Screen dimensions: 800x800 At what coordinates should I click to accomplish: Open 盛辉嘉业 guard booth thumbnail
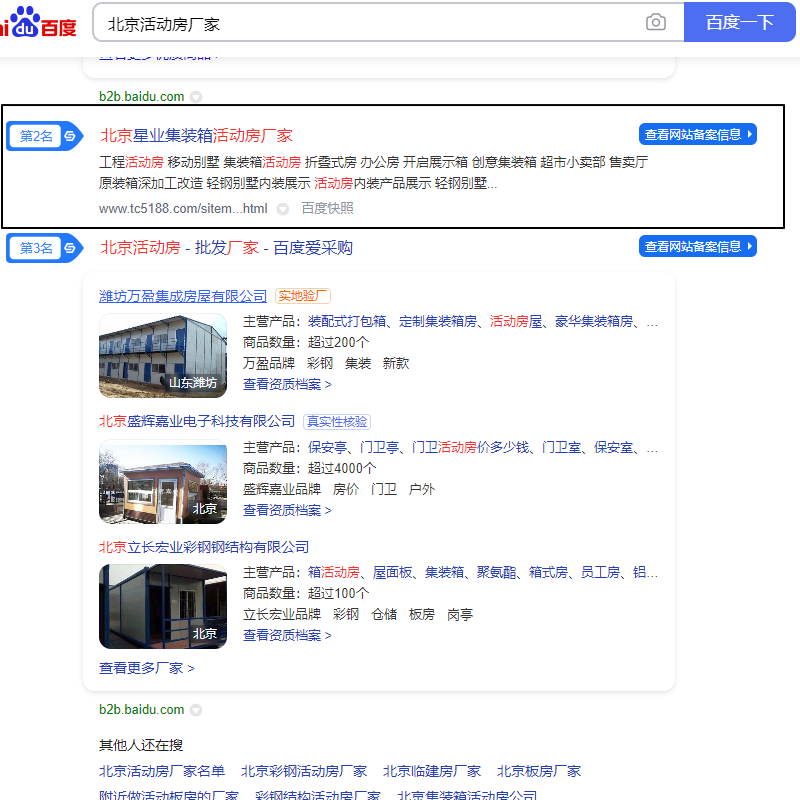[x=163, y=482]
